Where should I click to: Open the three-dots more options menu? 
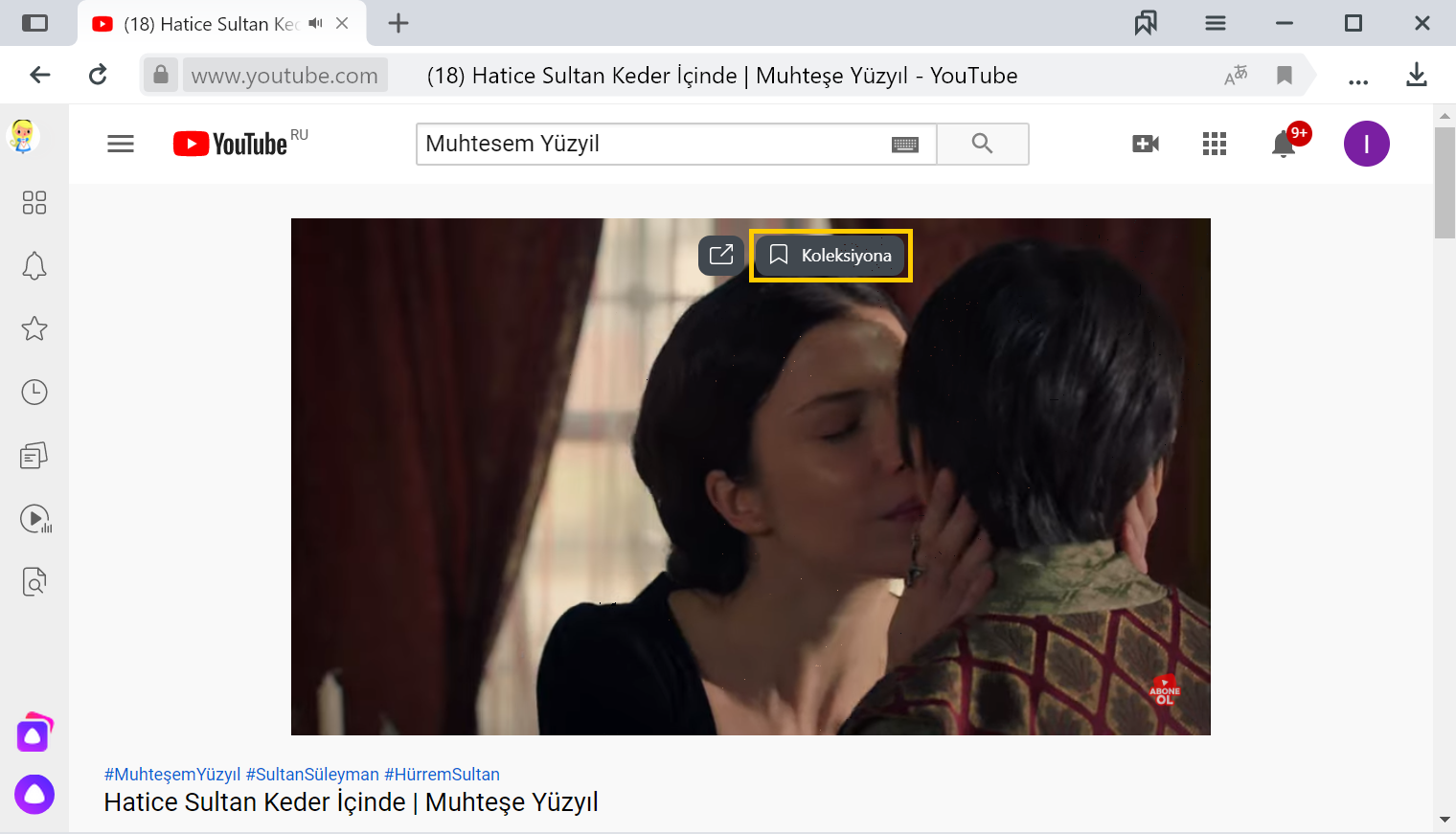pyautogui.click(x=1358, y=81)
